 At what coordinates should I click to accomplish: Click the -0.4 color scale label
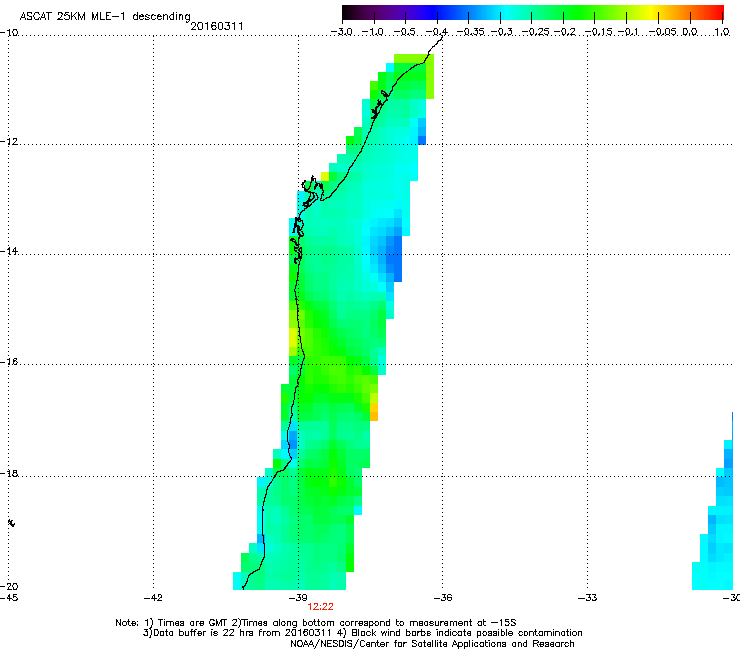[x=437, y=32]
